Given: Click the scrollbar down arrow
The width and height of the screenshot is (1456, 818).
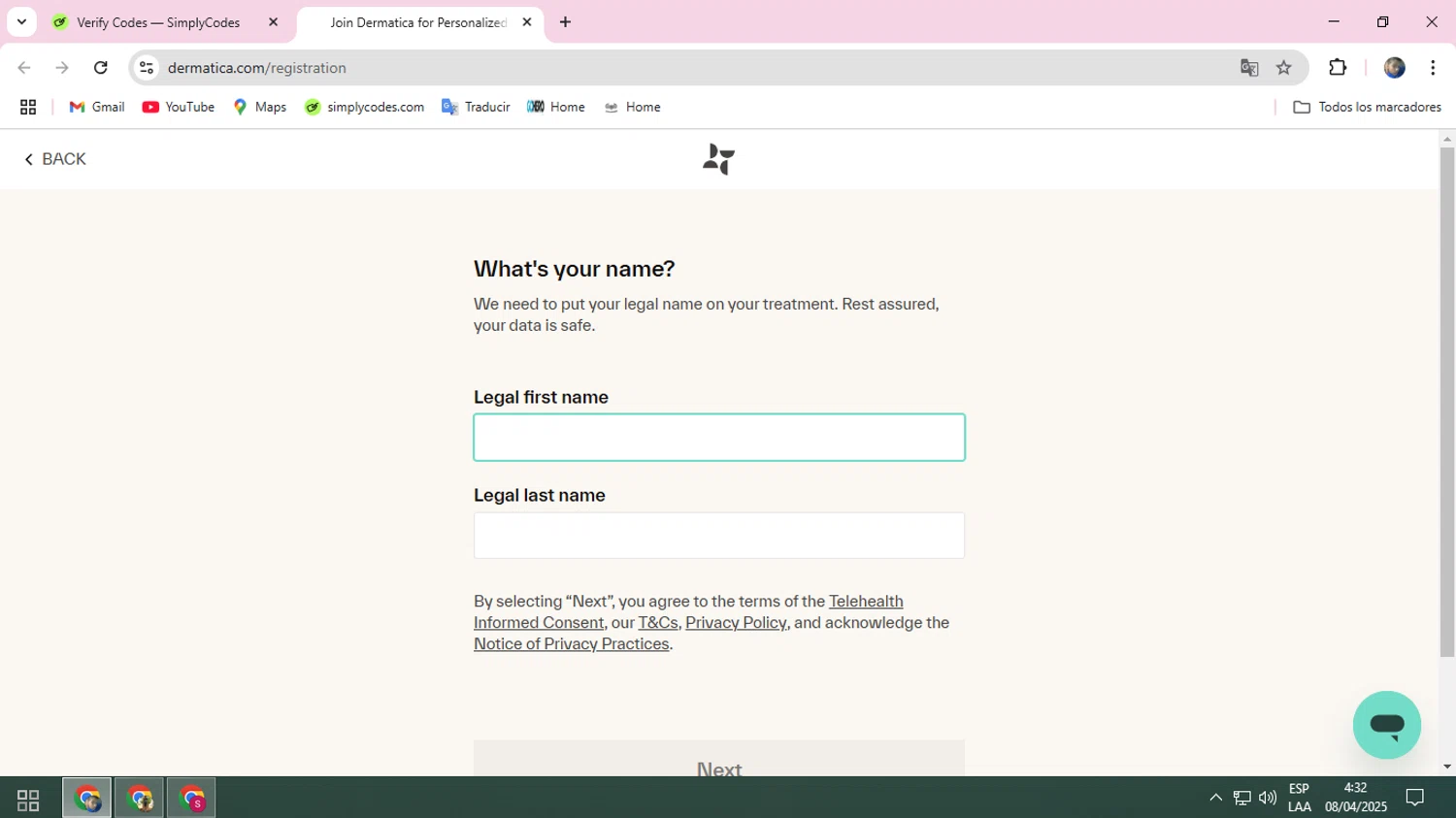Looking at the screenshot, I should click(1447, 767).
